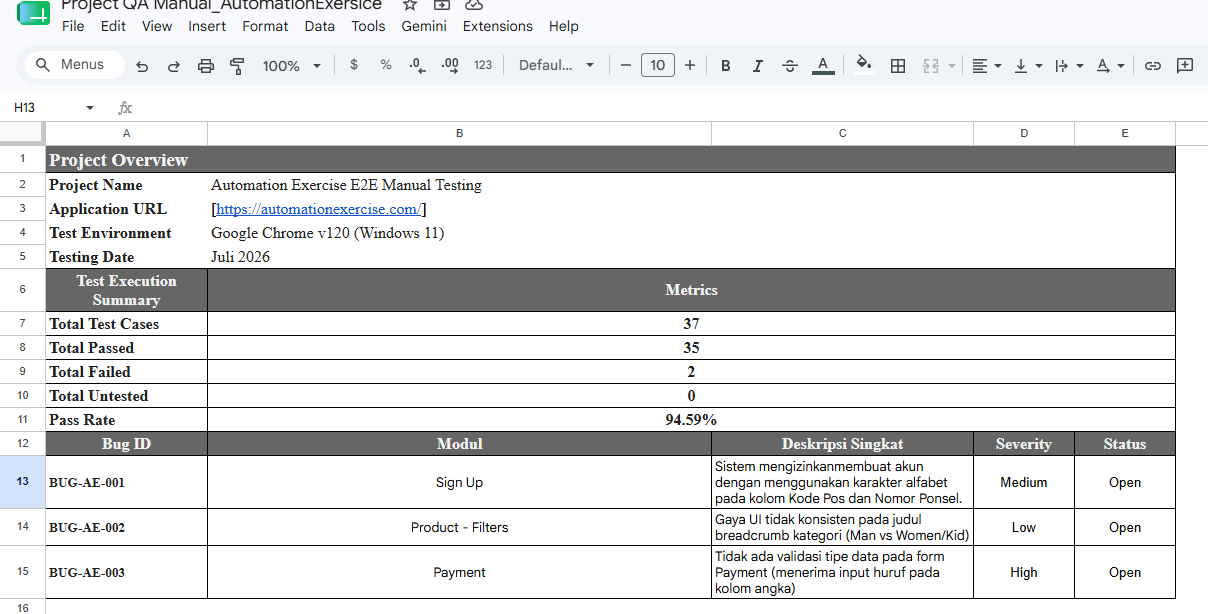Open the Format menu
The height and width of the screenshot is (614, 1208).
tap(265, 26)
